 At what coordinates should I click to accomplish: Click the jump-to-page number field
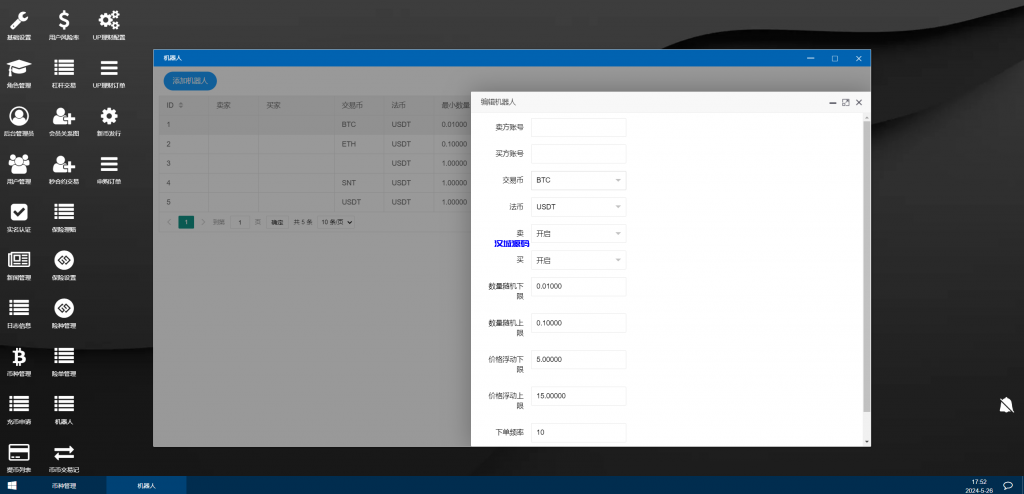point(240,222)
